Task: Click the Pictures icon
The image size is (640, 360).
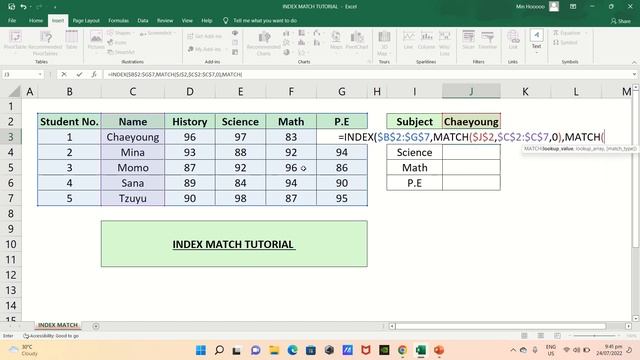Action: pyautogui.click(x=96, y=40)
